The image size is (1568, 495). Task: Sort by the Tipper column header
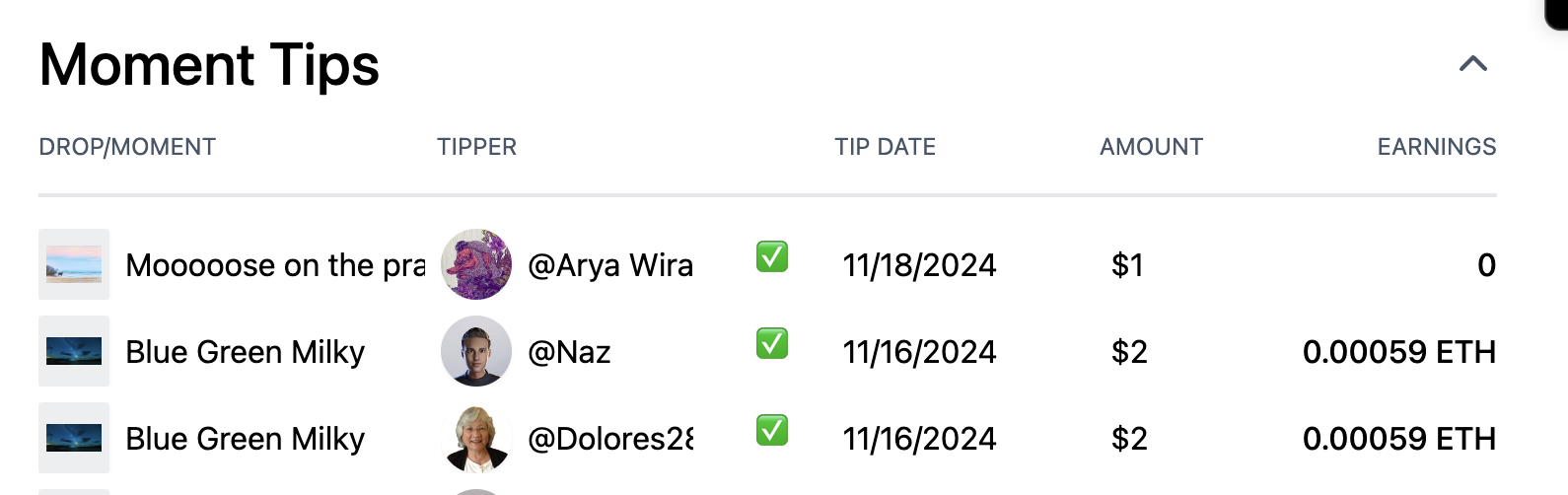click(x=476, y=147)
